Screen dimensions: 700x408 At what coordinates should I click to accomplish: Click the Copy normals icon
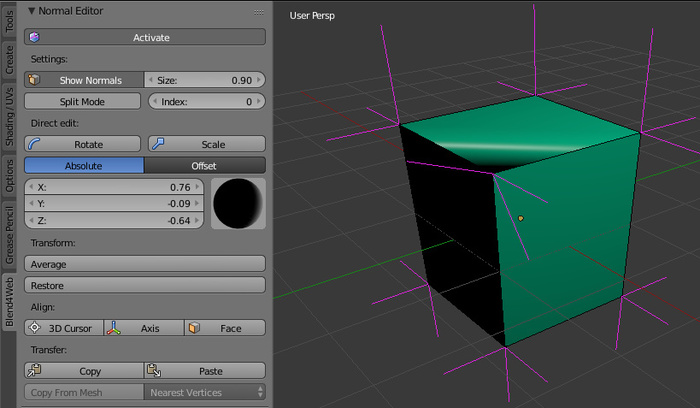click(34, 371)
